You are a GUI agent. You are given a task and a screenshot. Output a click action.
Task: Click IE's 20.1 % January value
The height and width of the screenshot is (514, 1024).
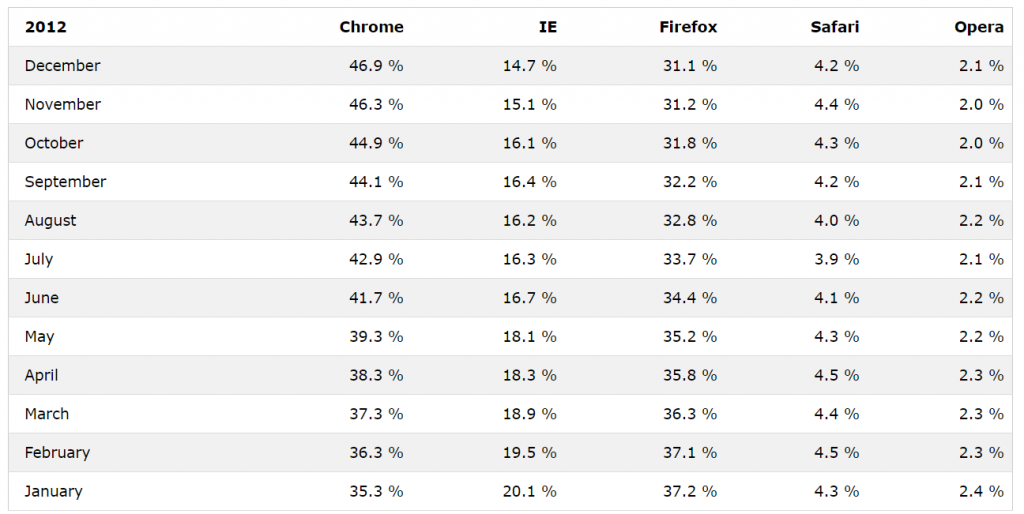[530, 491]
